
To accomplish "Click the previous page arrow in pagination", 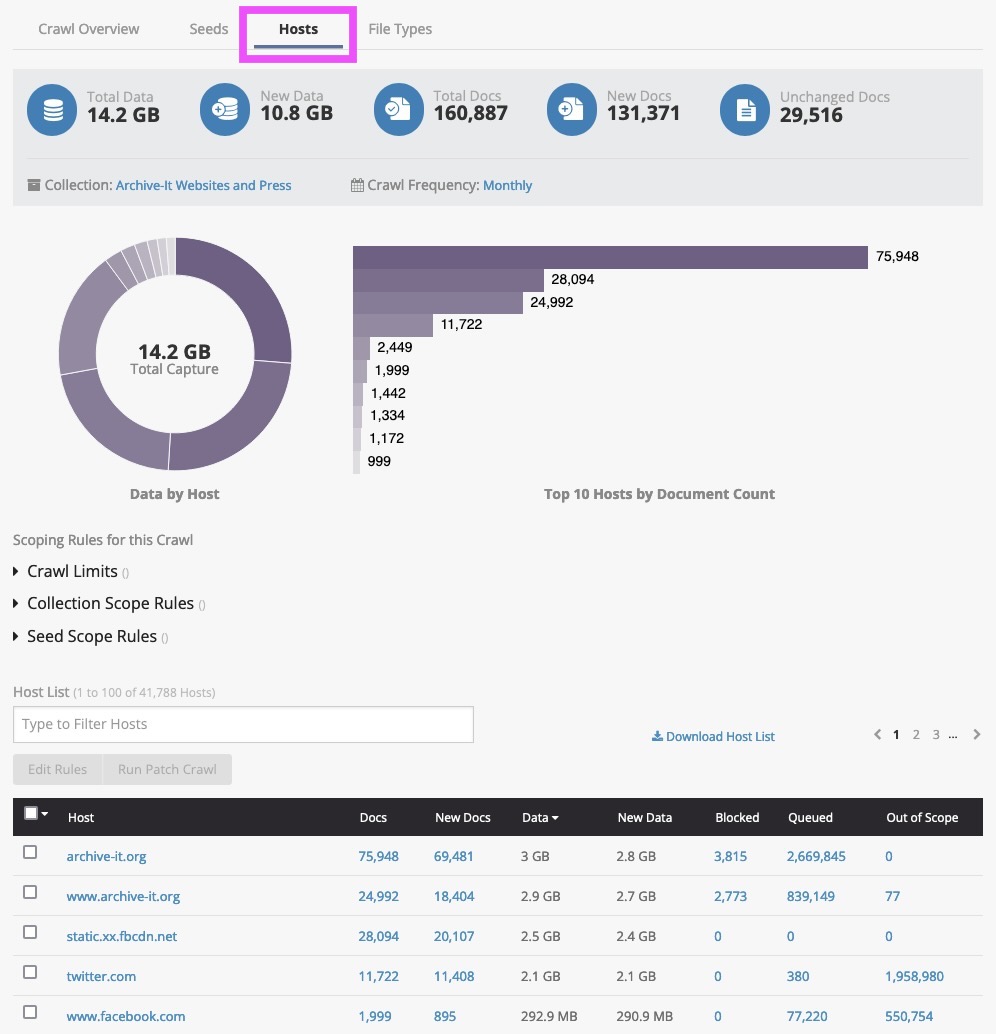I will (877, 735).
